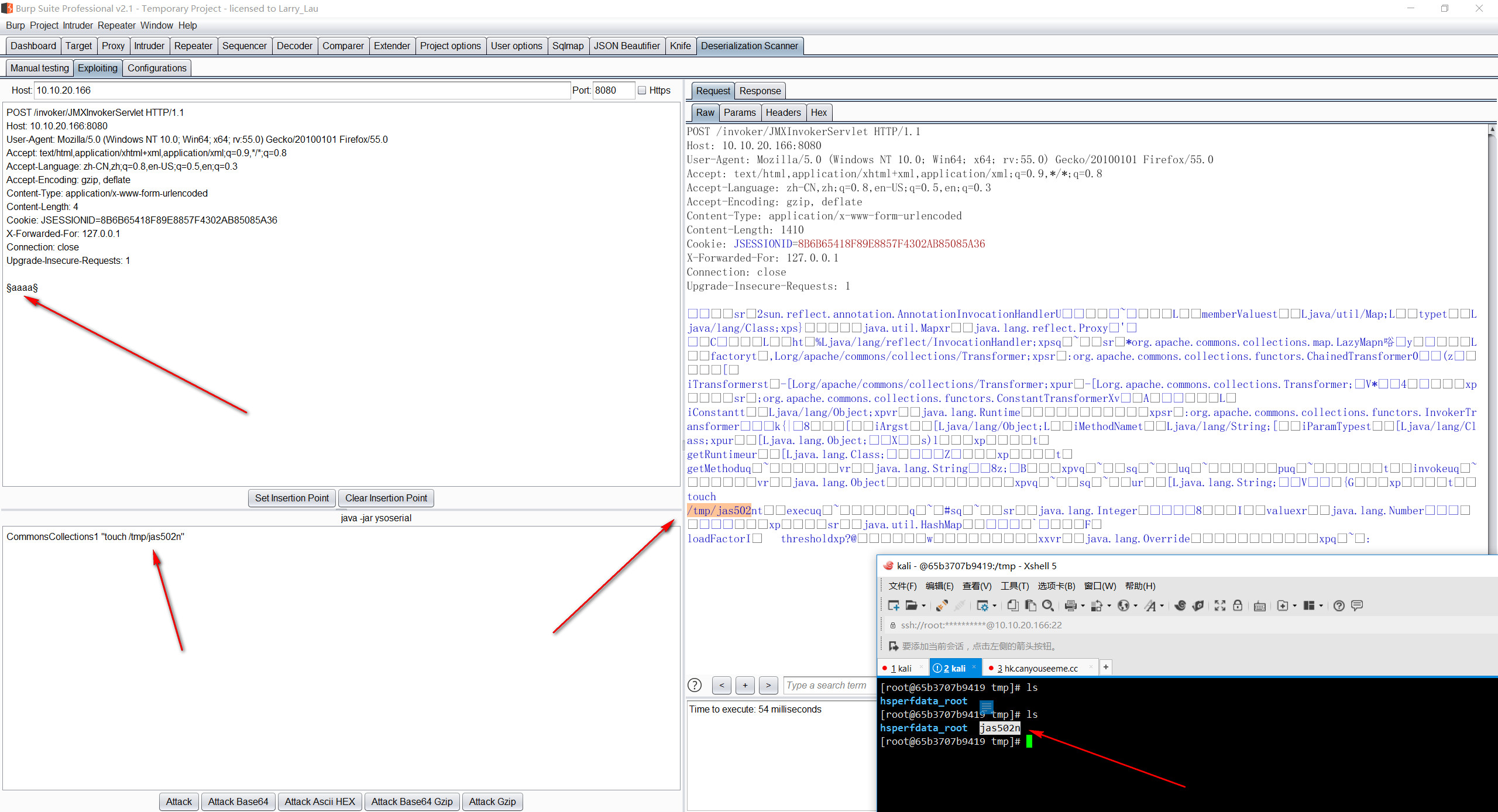Click the previous match '<' search button
The height and width of the screenshot is (812, 1498).
(721, 685)
